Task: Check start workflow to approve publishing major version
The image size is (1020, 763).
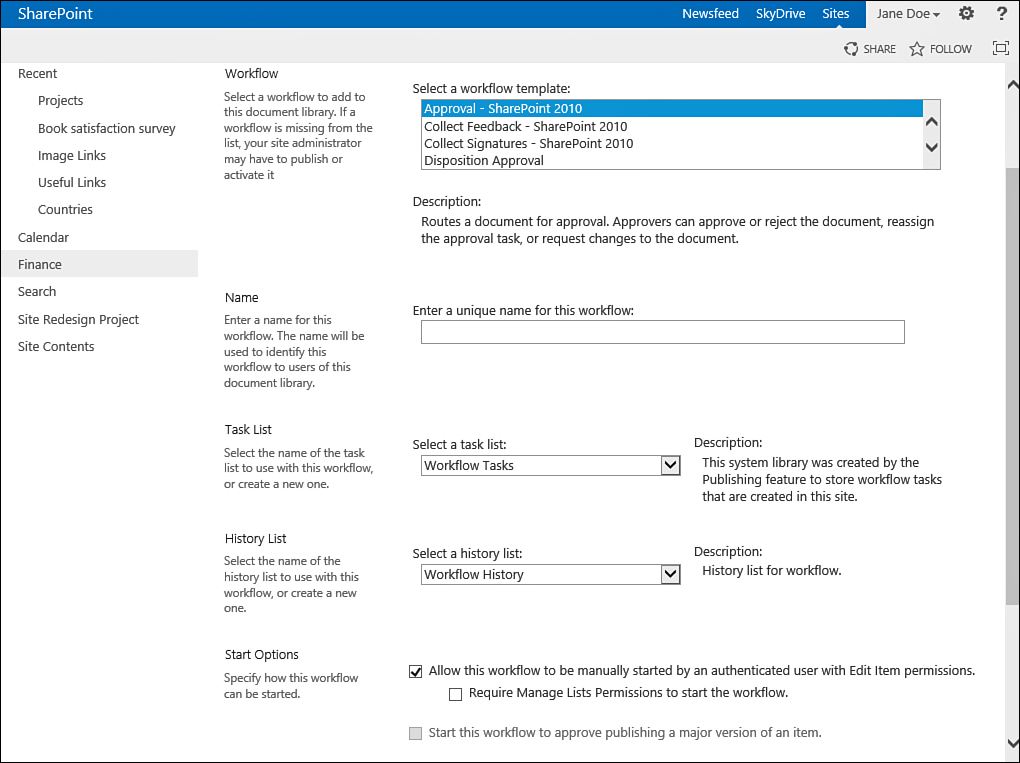Action: tap(416, 734)
